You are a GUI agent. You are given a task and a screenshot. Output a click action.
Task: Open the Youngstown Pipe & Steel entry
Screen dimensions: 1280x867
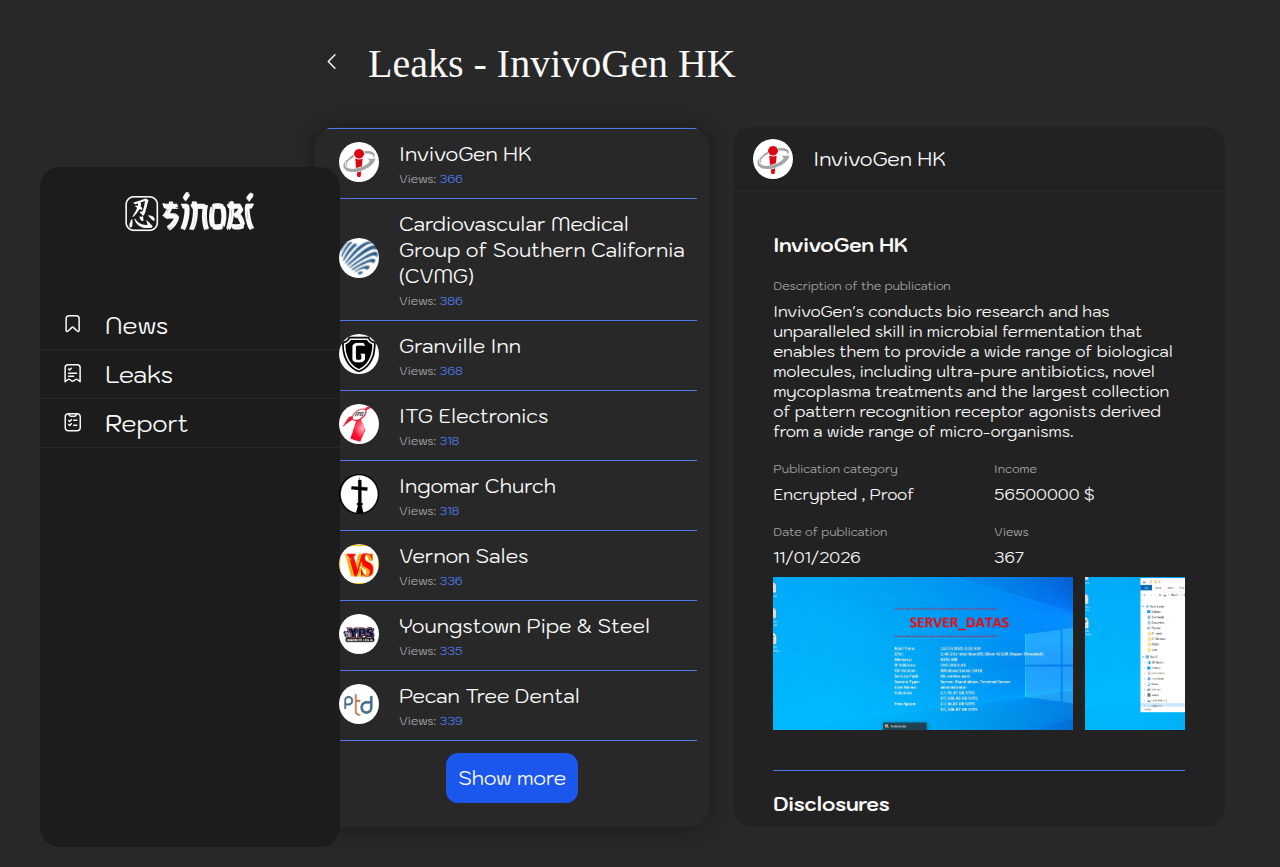point(524,627)
